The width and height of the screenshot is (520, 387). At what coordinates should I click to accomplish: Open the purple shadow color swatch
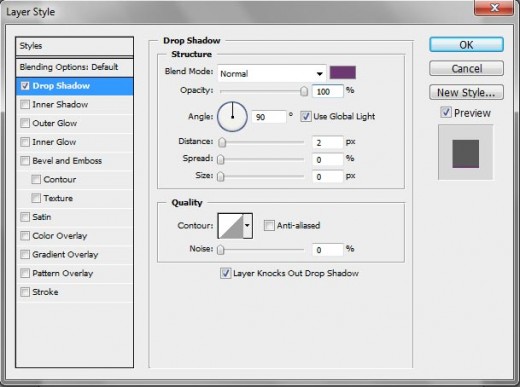coord(343,73)
